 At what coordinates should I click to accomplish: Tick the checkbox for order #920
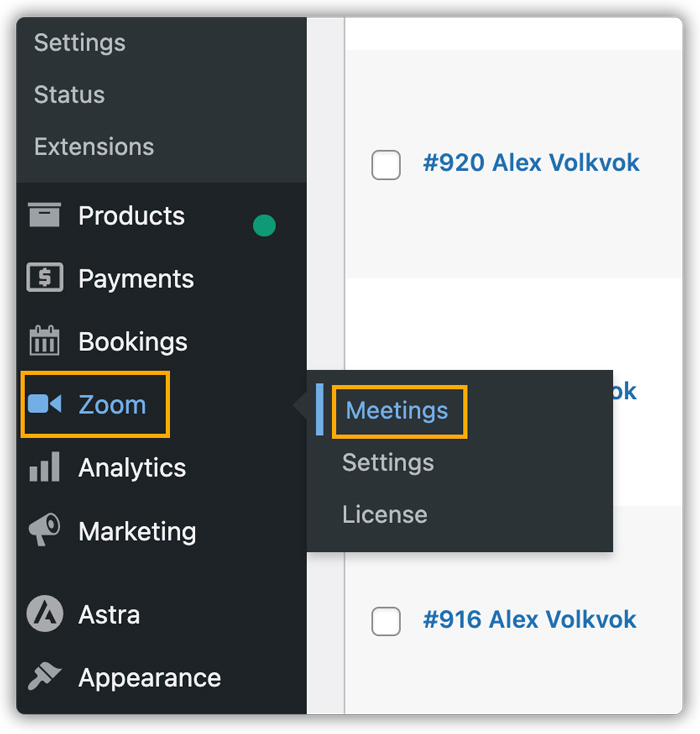point(386,164)
